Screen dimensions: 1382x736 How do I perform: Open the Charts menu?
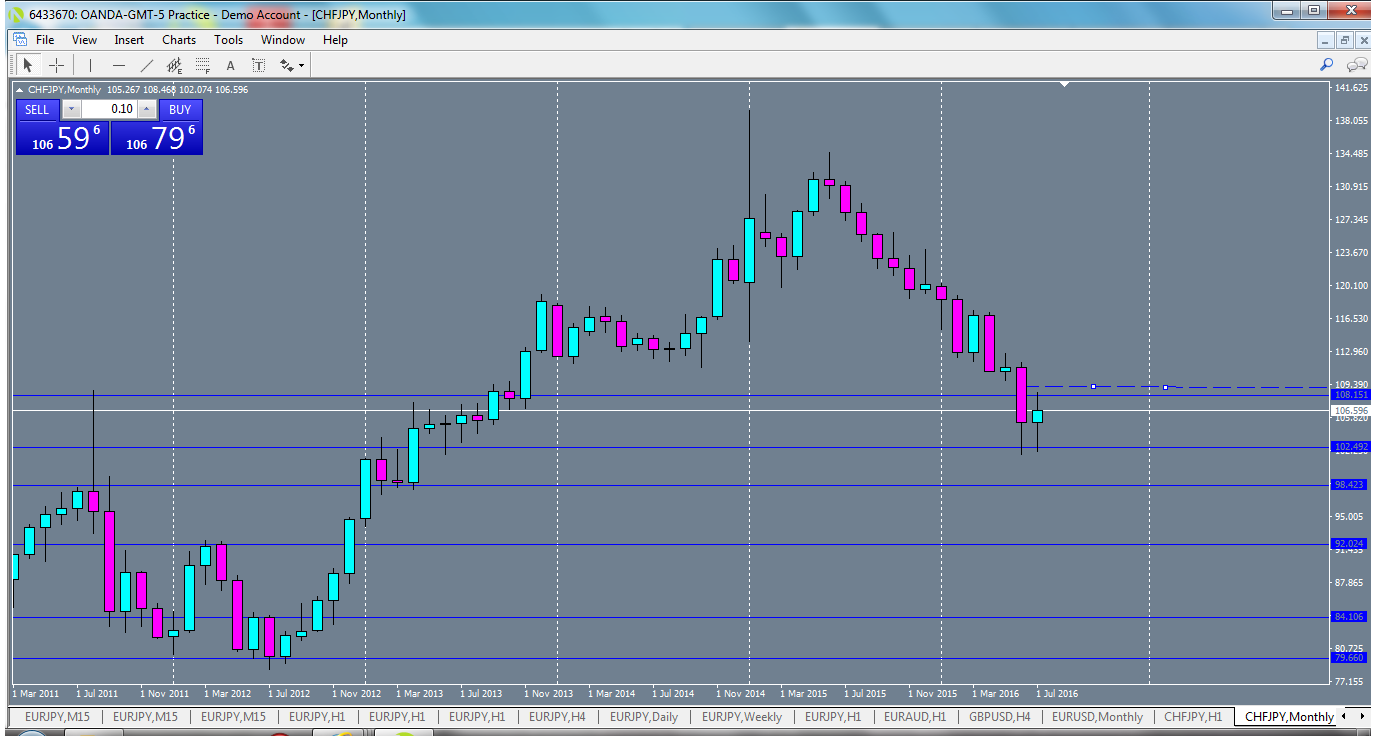[x=178, y=40]
